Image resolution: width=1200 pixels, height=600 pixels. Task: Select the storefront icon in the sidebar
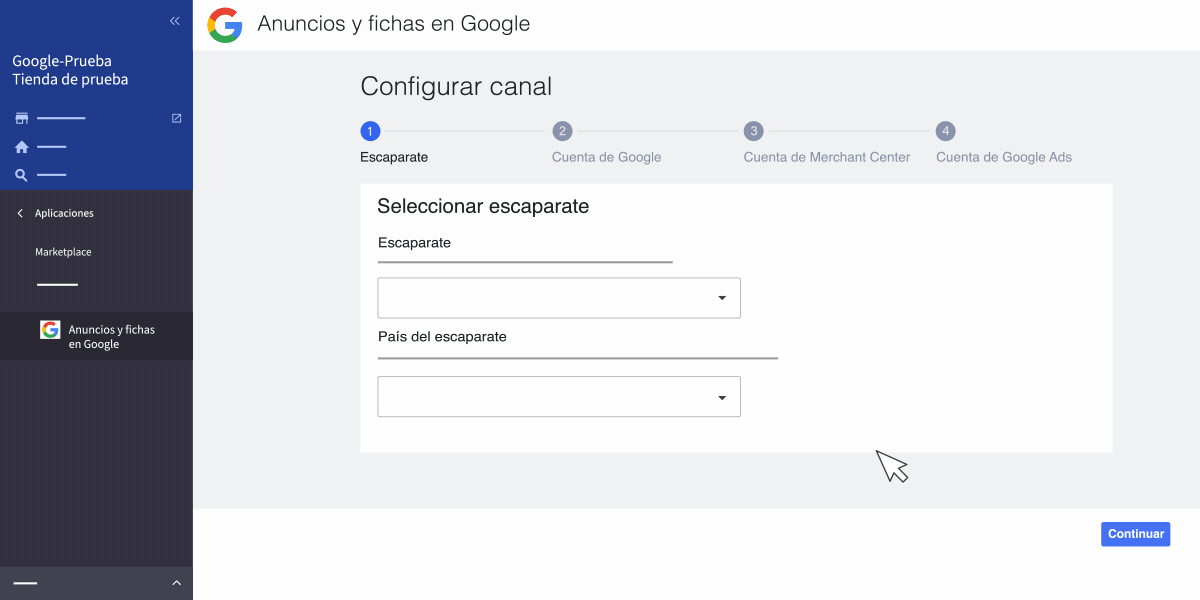21,117
